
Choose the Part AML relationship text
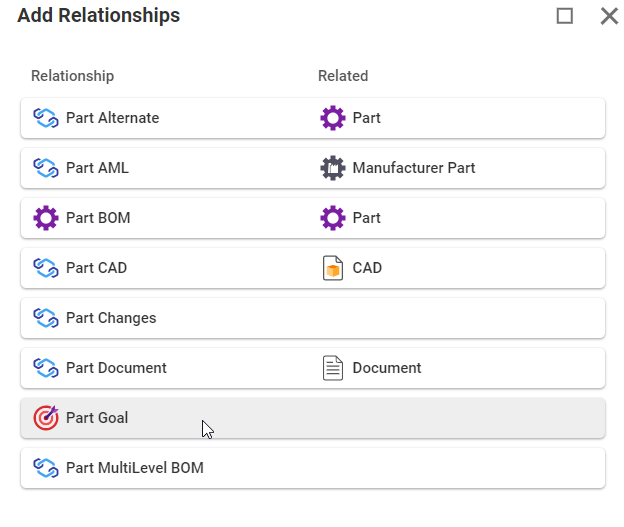point(97,168)
